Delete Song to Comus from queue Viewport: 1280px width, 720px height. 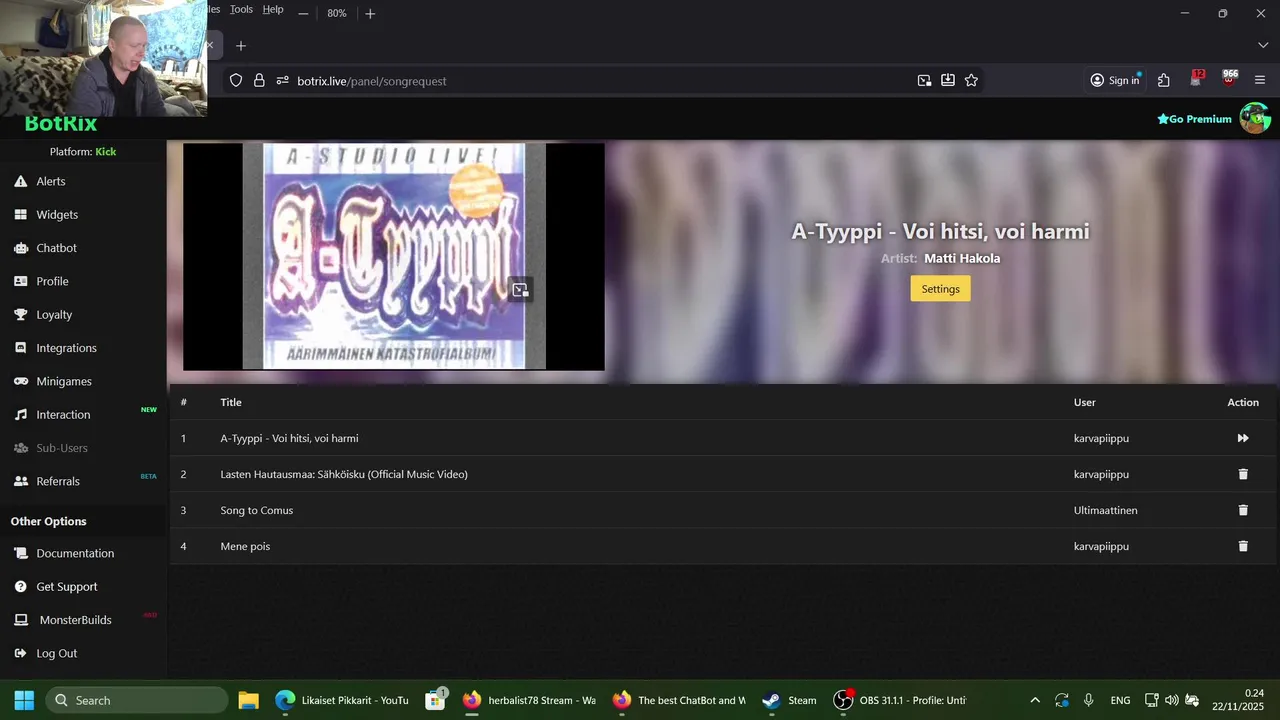pos(1243,510)
